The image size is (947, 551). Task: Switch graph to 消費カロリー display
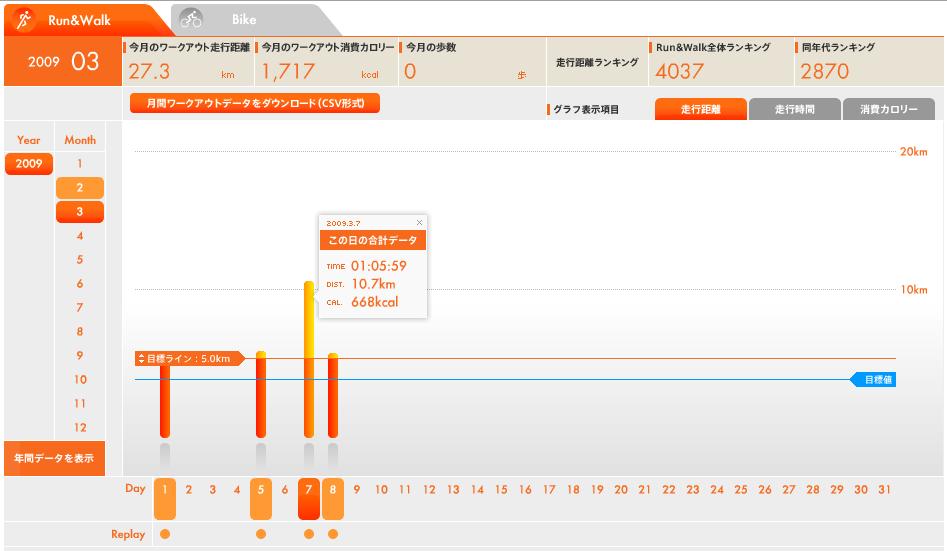pos(888,110)
